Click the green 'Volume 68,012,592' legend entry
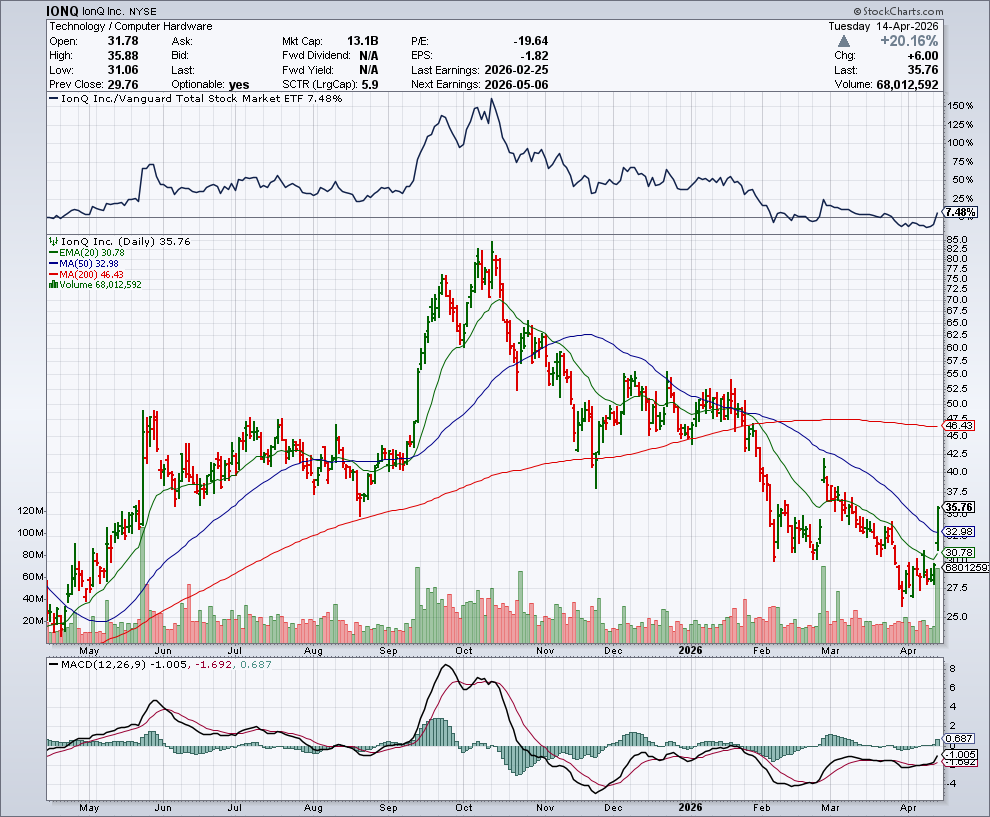The image size is (990, 817). pyautogui.click(x=100, y=285)
